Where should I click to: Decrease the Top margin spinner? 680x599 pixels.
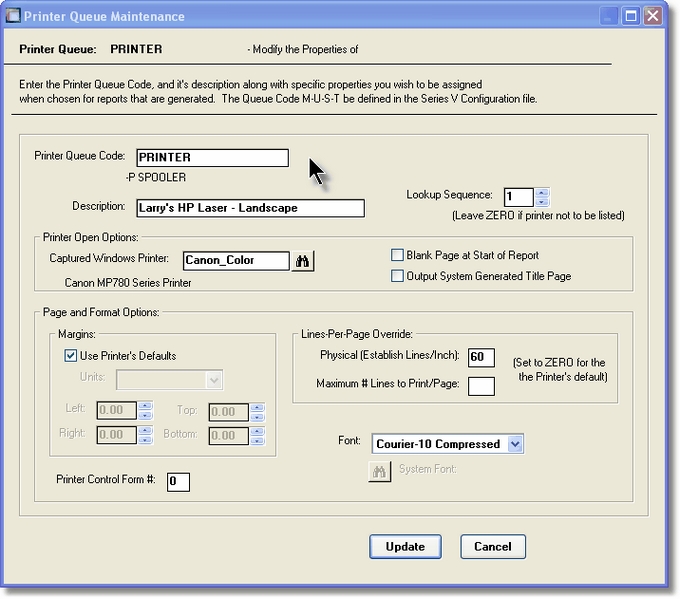click(x=258, y=417)
